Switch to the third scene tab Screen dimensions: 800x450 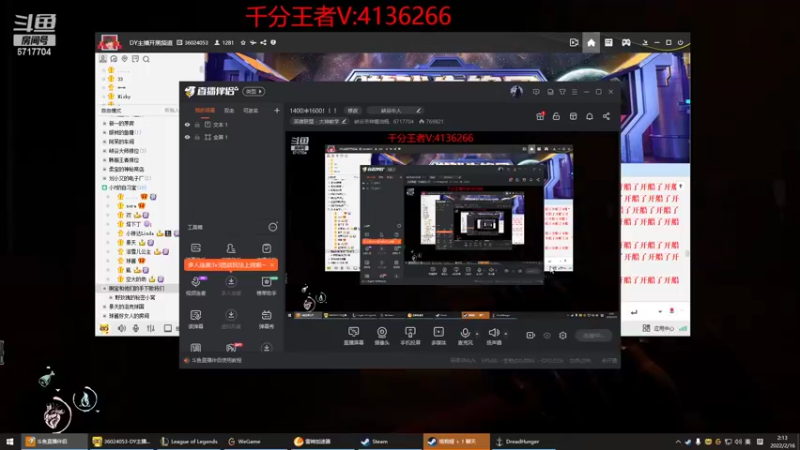251,110
